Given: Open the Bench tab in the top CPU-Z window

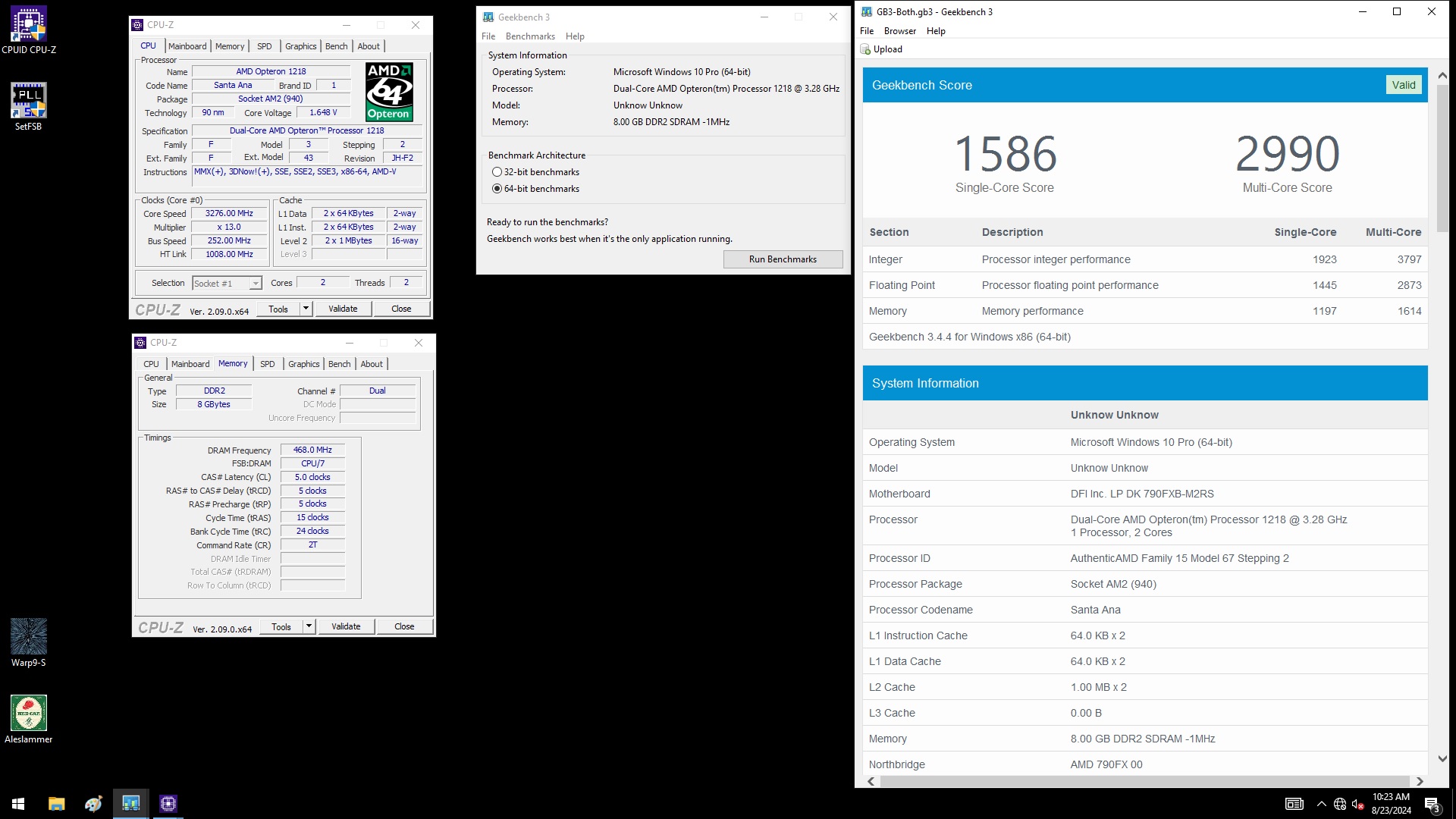Looking at the screenshot, I should point(336,46).
